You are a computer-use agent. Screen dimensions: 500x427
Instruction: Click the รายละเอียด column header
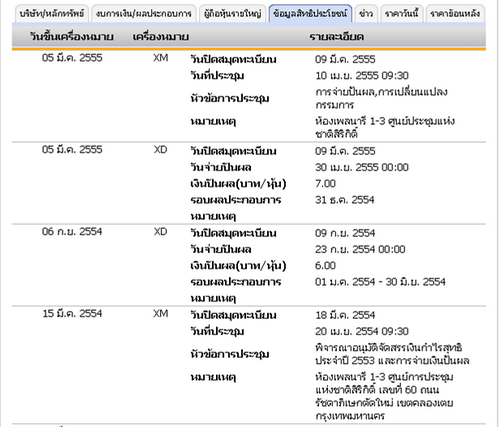(x=336, y=36)
